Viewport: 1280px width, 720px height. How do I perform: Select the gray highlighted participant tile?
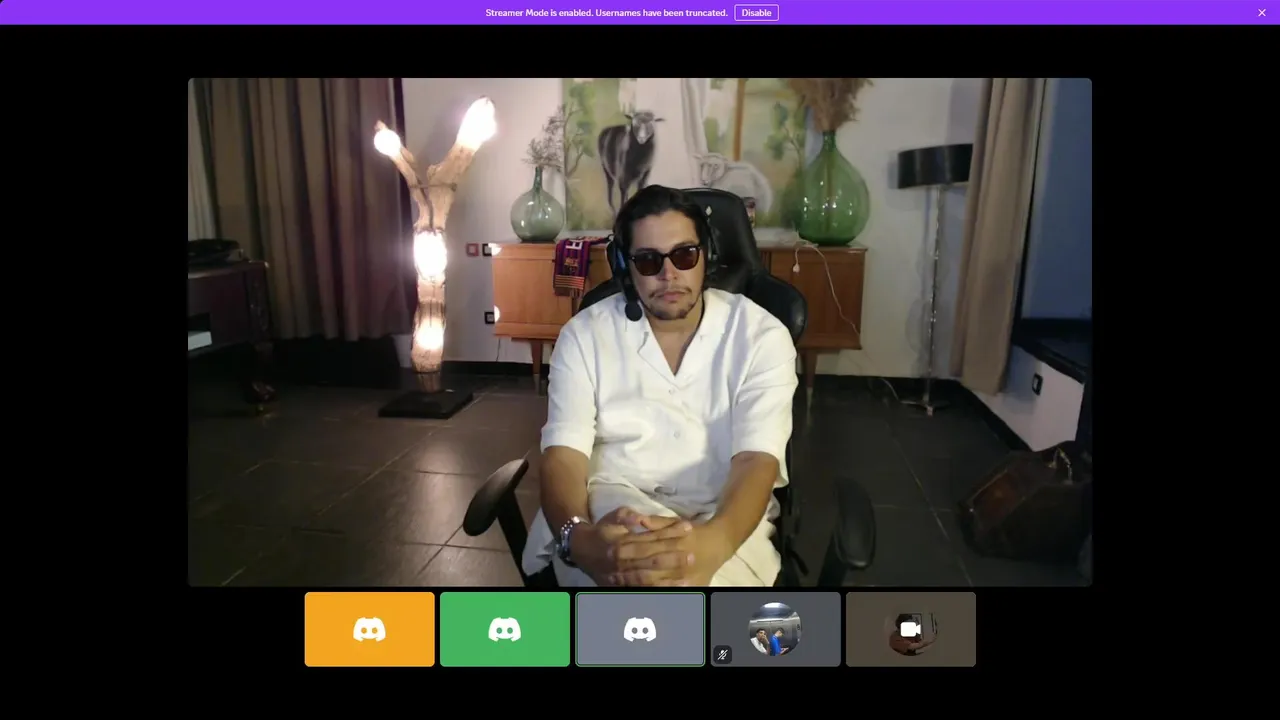[640, 629]
